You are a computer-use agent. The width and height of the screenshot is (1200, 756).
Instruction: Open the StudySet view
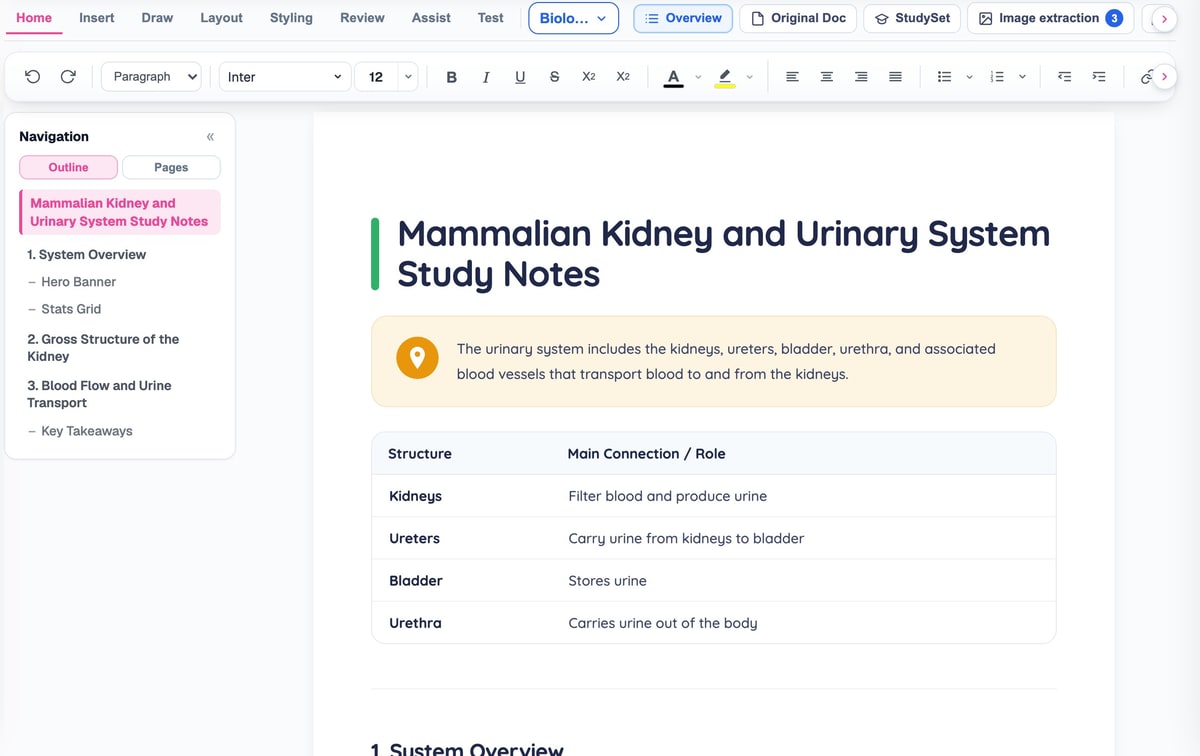[x=913, y=18]
